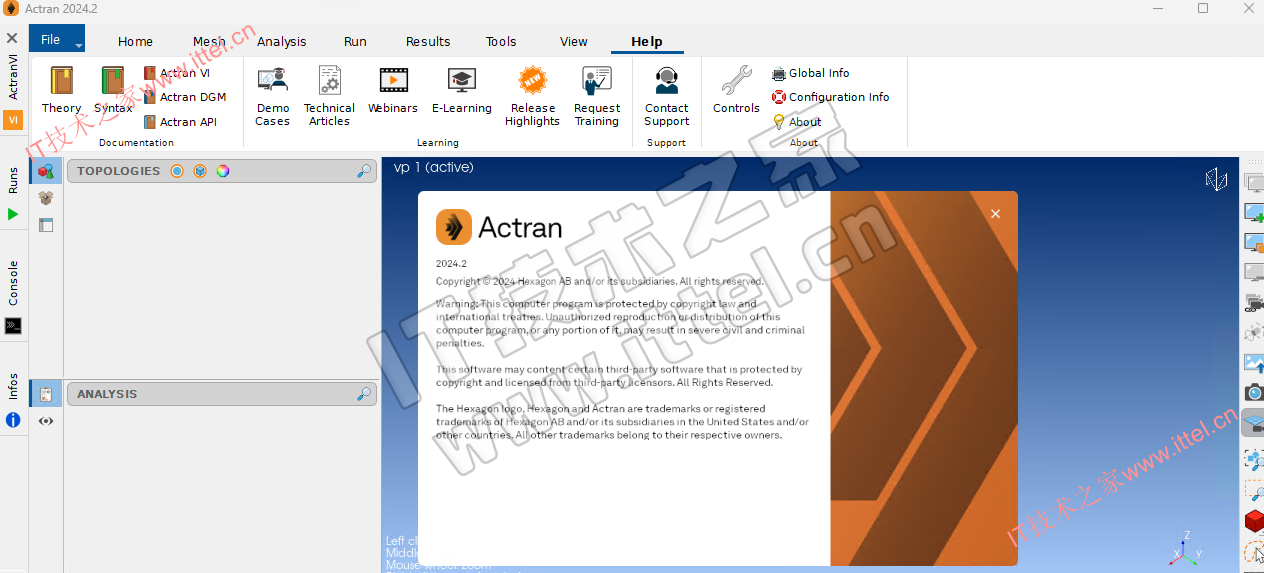Toggle the cube filter in Topologies header
Screen dimensions: 1264x573
coord(200,171)
